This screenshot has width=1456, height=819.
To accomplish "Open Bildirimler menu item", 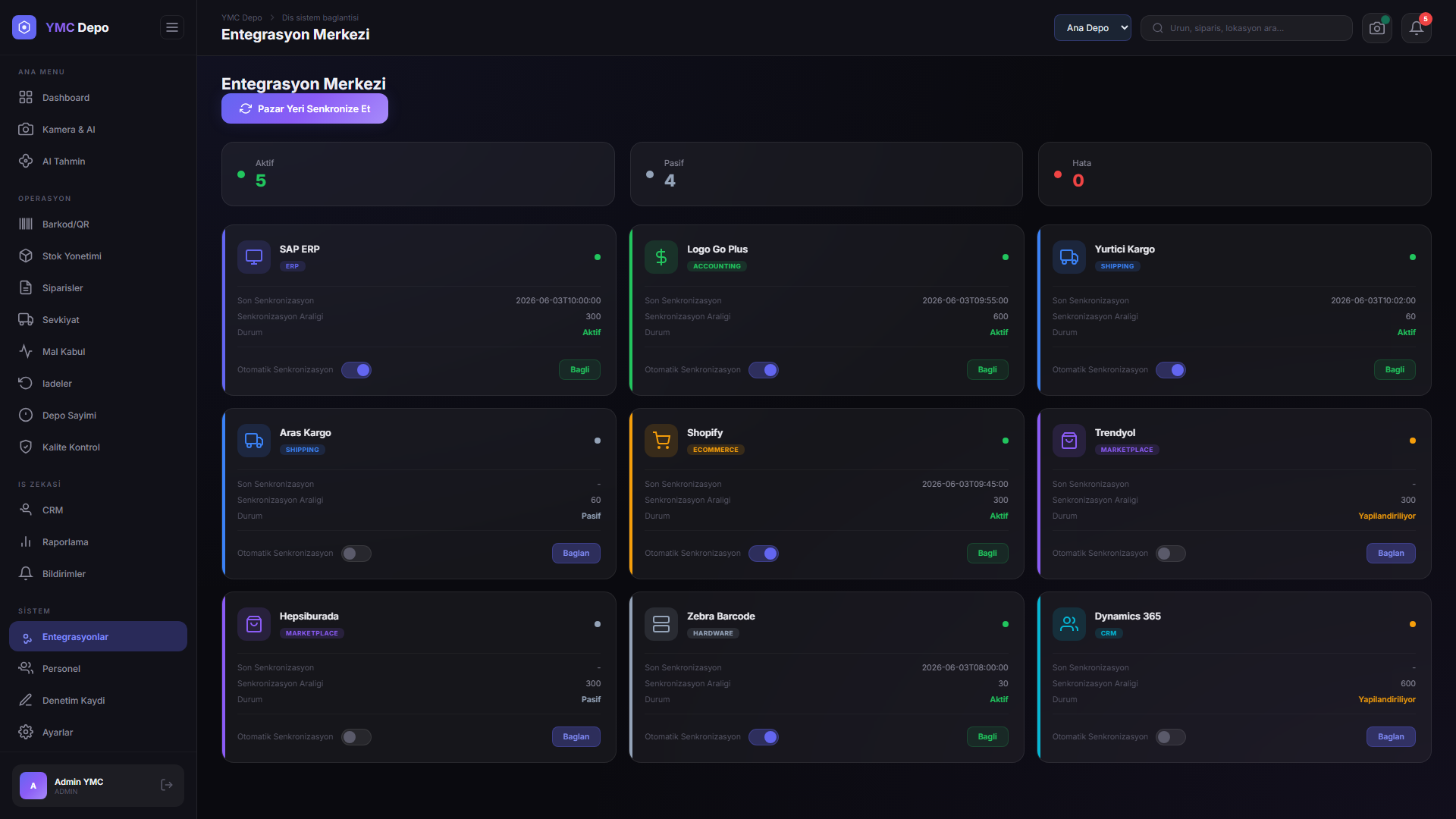I will pos(98,574).
